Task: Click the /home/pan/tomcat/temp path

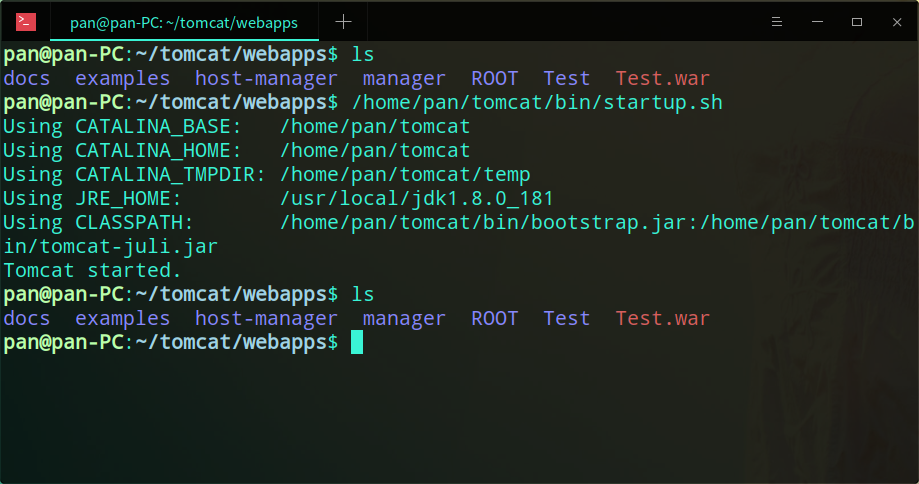Action: (405, 175)
